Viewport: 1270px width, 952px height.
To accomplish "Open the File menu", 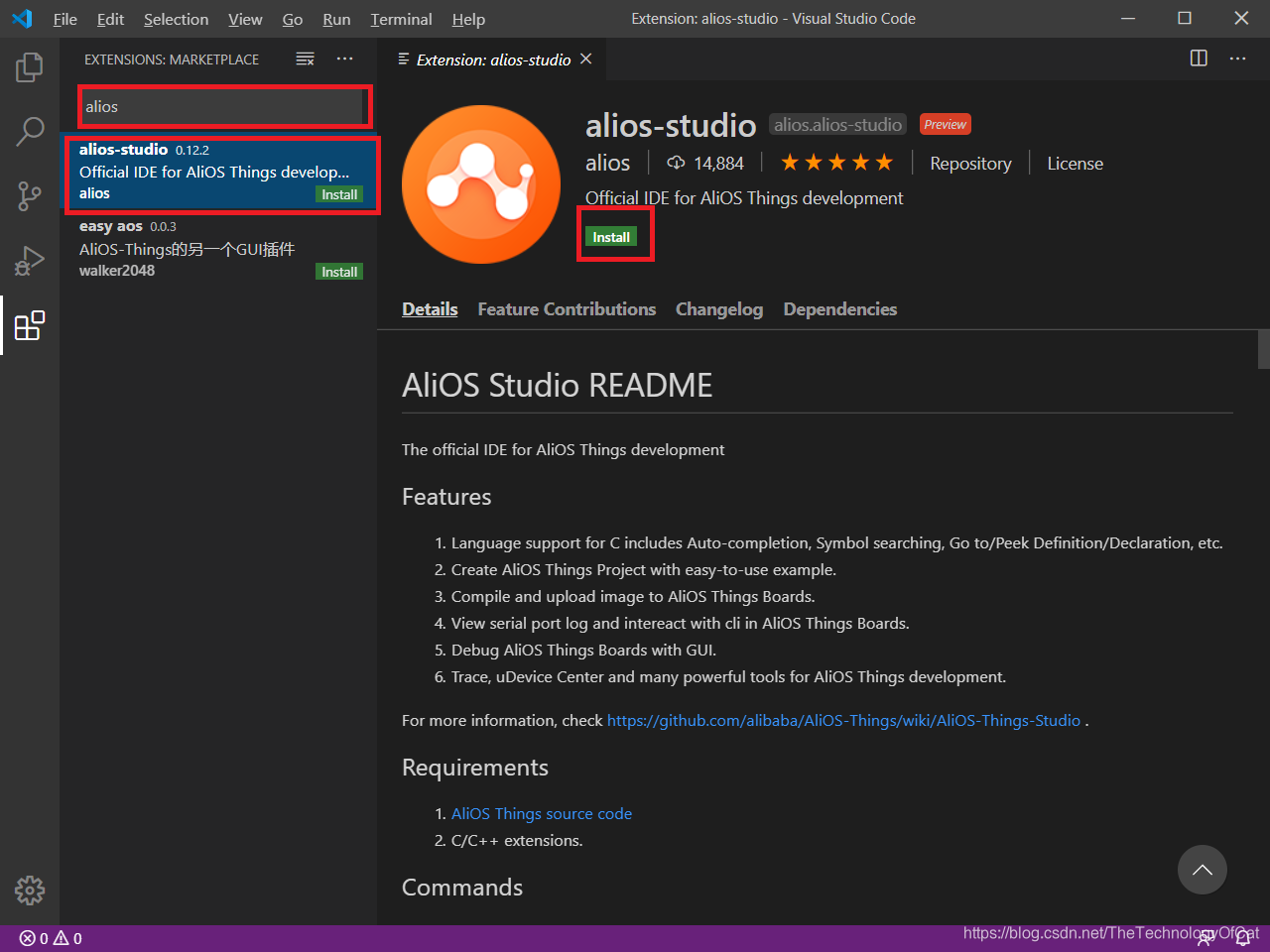I will tap(65, 19).
